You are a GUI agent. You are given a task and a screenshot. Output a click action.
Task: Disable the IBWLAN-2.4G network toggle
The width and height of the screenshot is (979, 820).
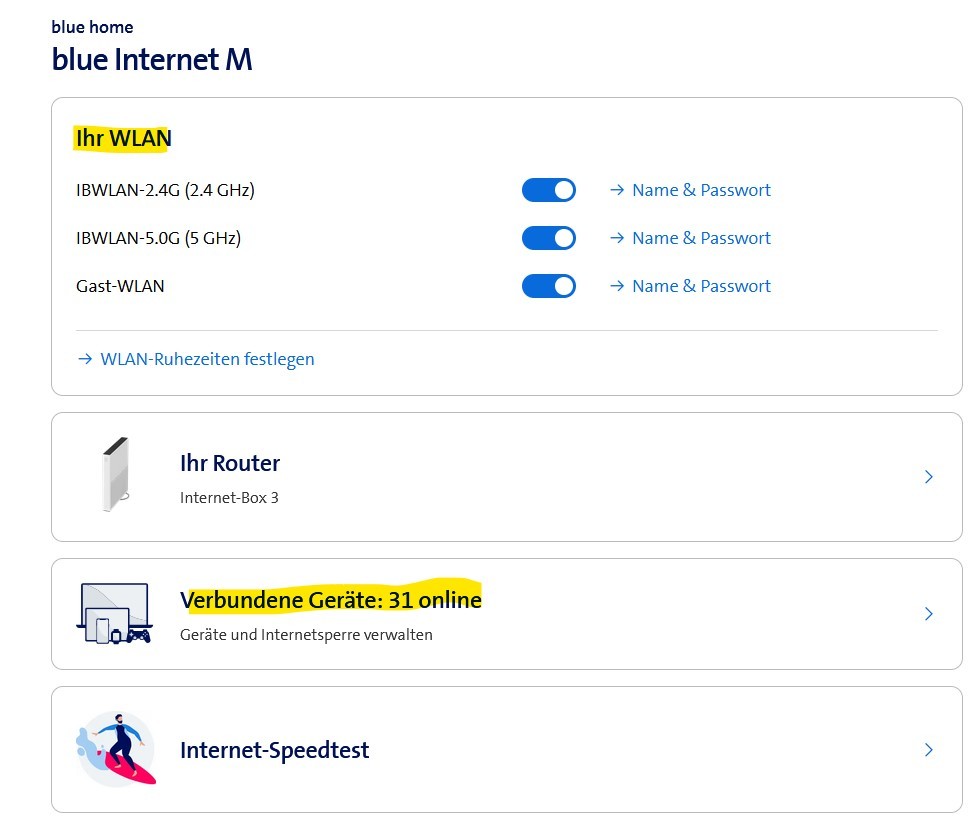[549, 190]
